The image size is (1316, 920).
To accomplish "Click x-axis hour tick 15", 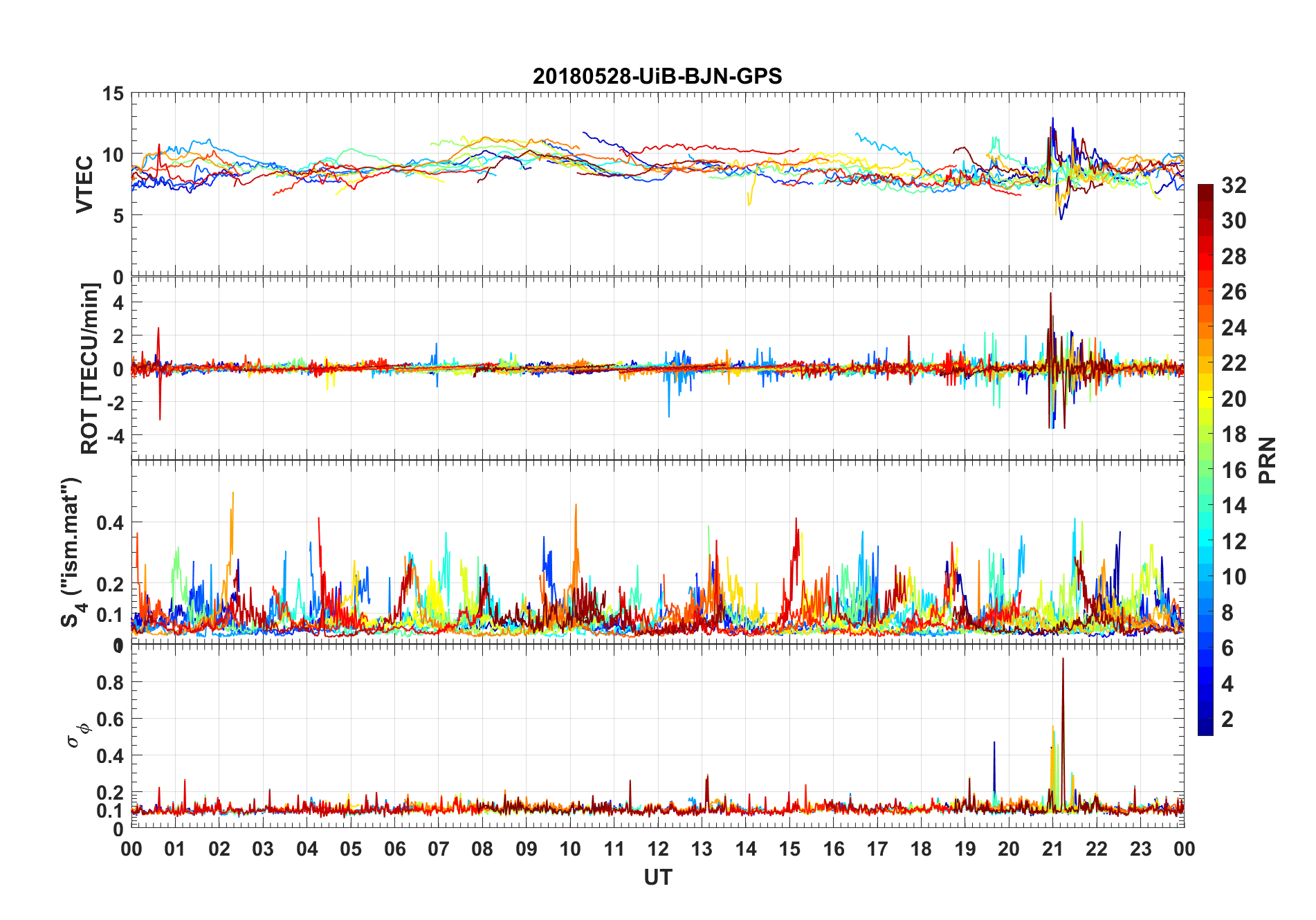I will [x=789, y=849].
